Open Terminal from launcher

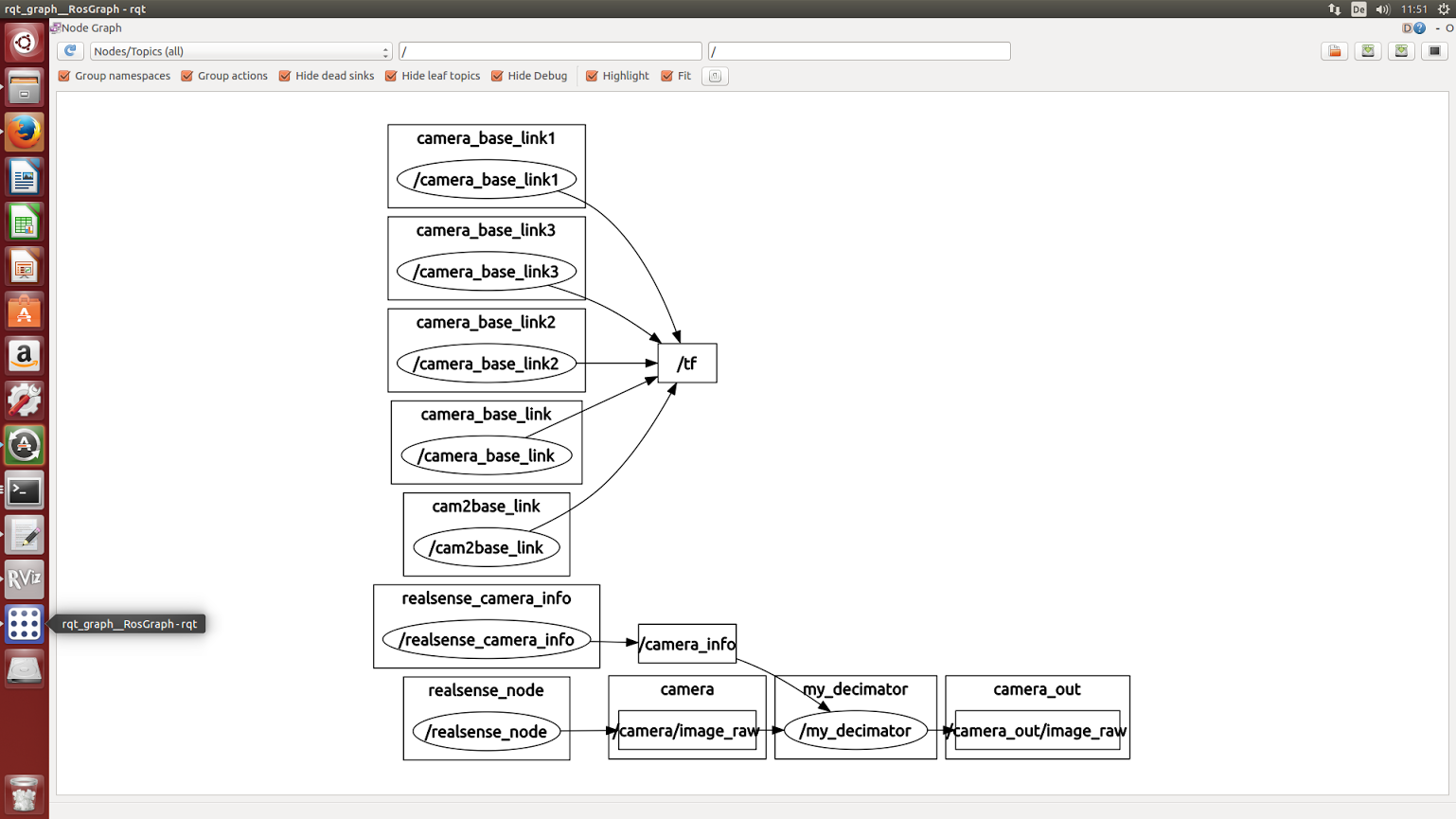[25, 490]
